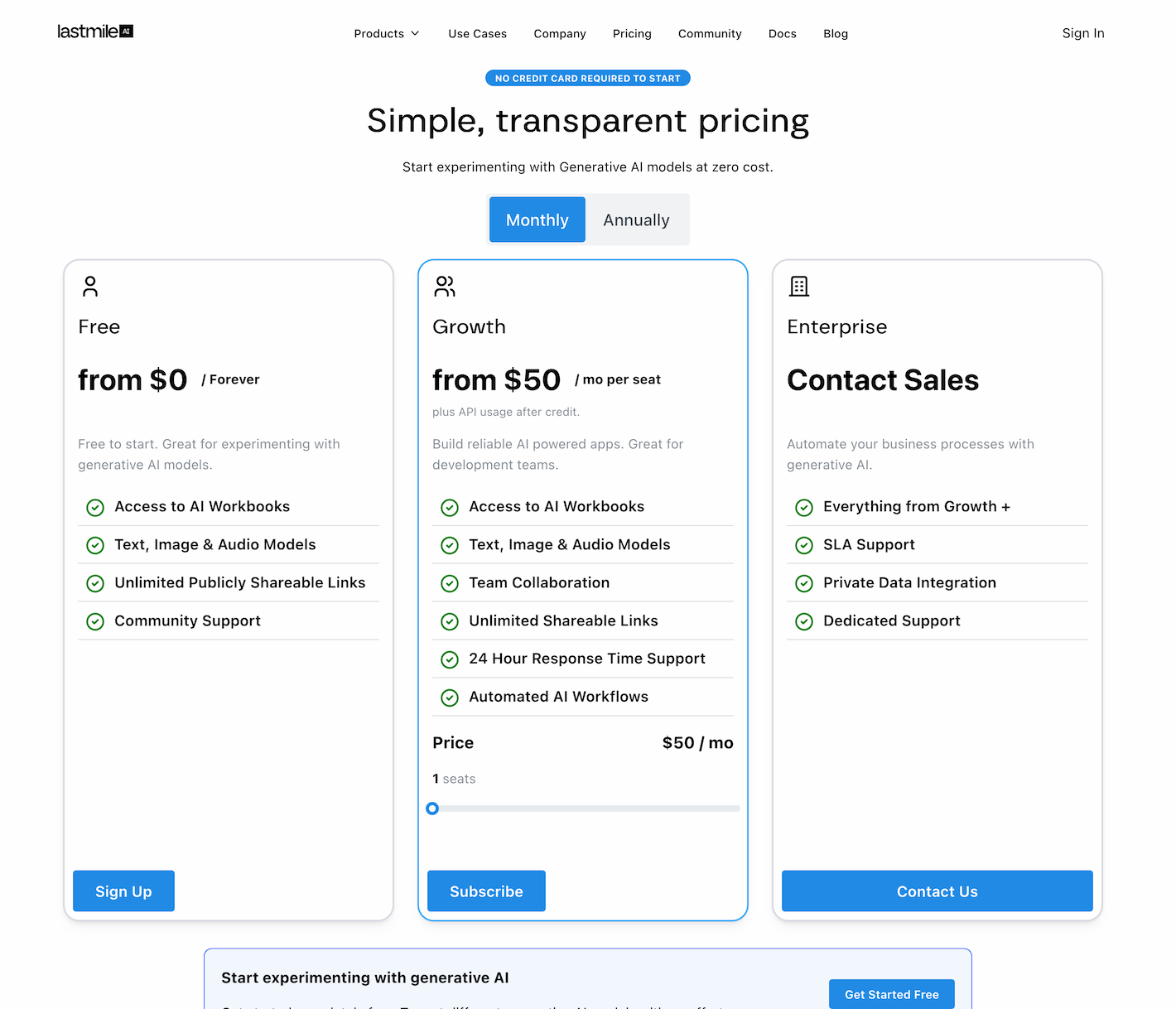Click the No Credit Card Required badge
The width and height of the screenshot is (1176, 1009).
tap(588, 78)
